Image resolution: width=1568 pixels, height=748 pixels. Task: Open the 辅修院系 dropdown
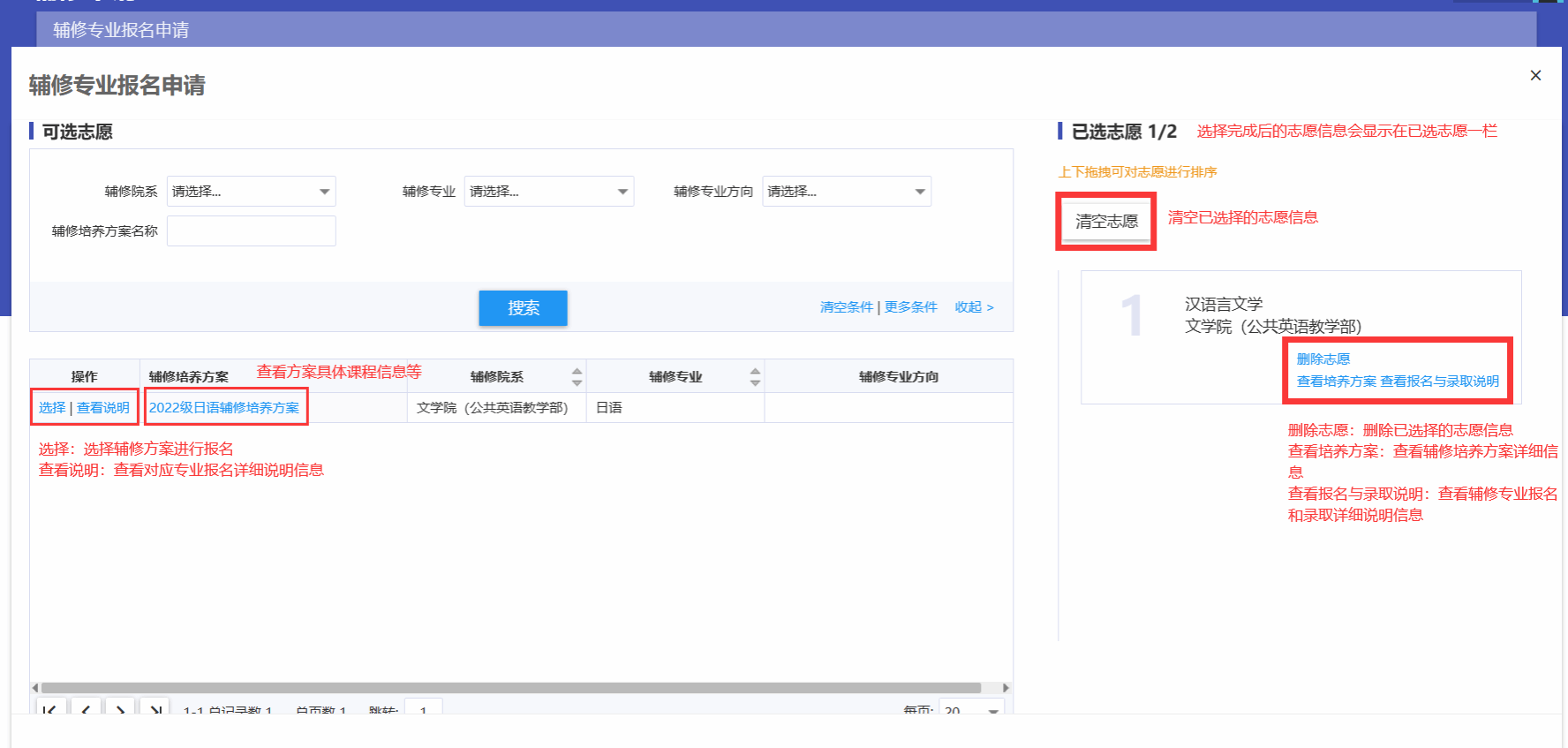pyautogui.click(x=251, y=192)
